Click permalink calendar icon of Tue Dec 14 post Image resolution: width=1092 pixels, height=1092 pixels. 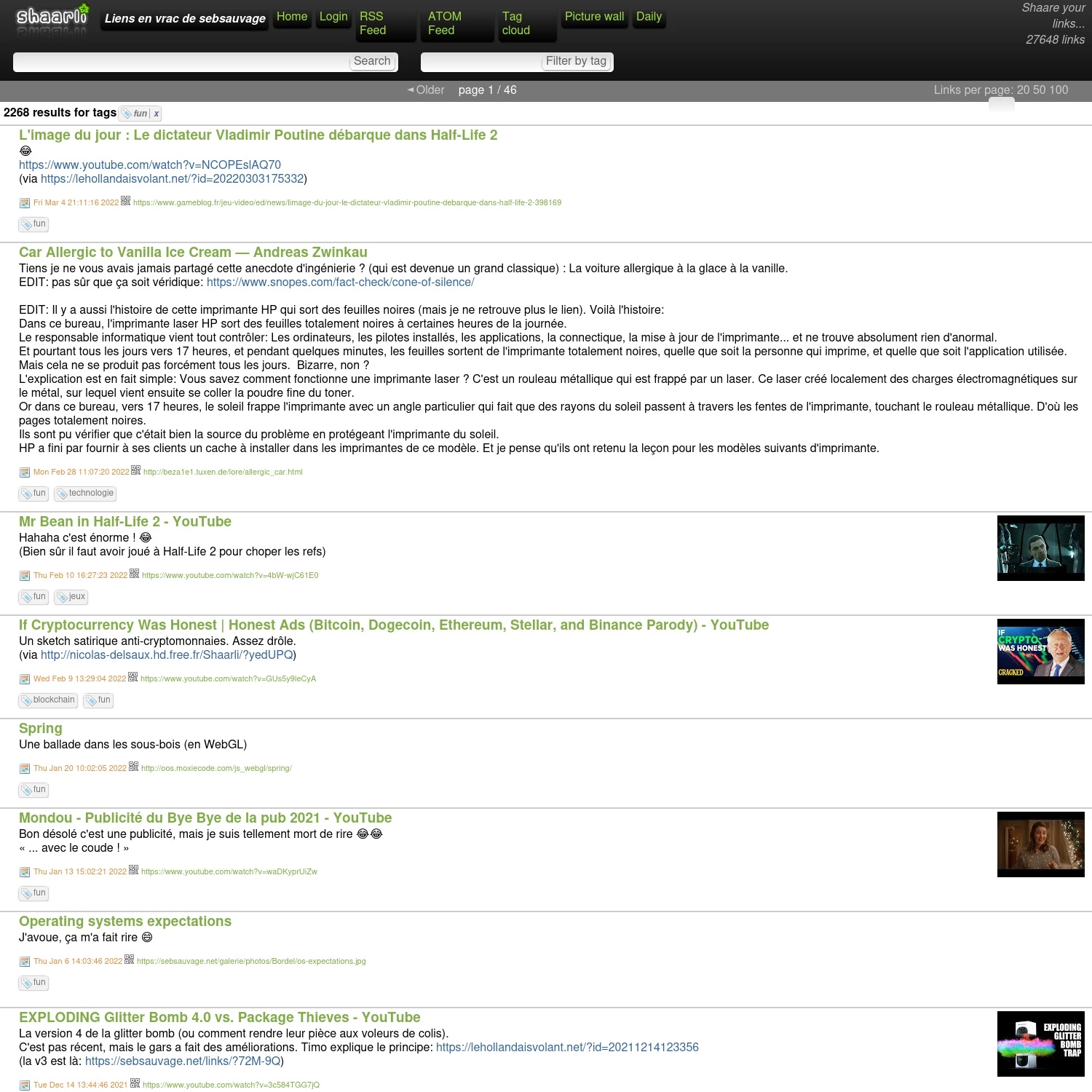click(x=25, y=1085)
